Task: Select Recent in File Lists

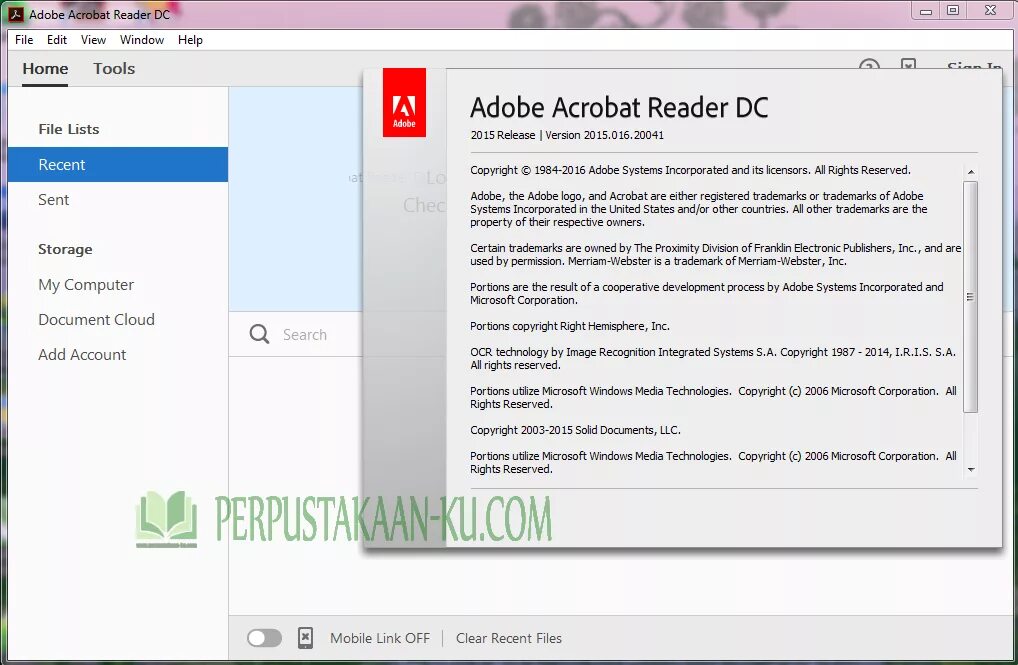Action: click(118, 164)
